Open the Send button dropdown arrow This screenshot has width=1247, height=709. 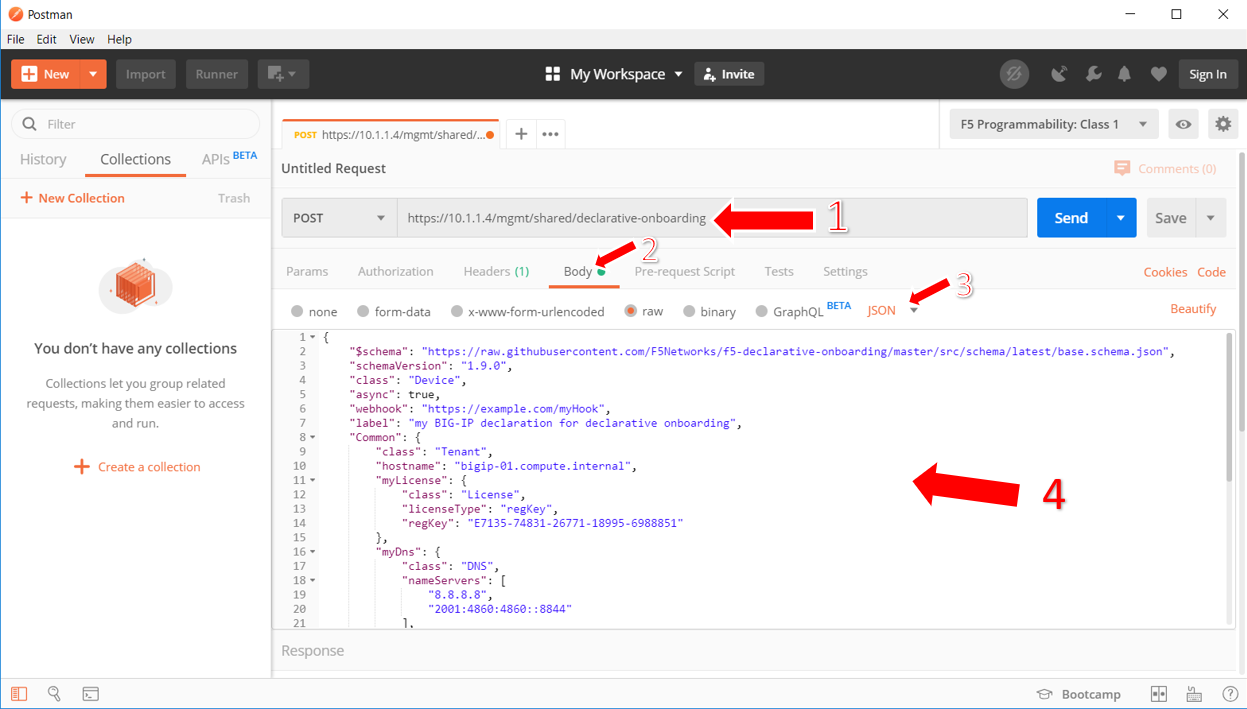point(1121,218)
